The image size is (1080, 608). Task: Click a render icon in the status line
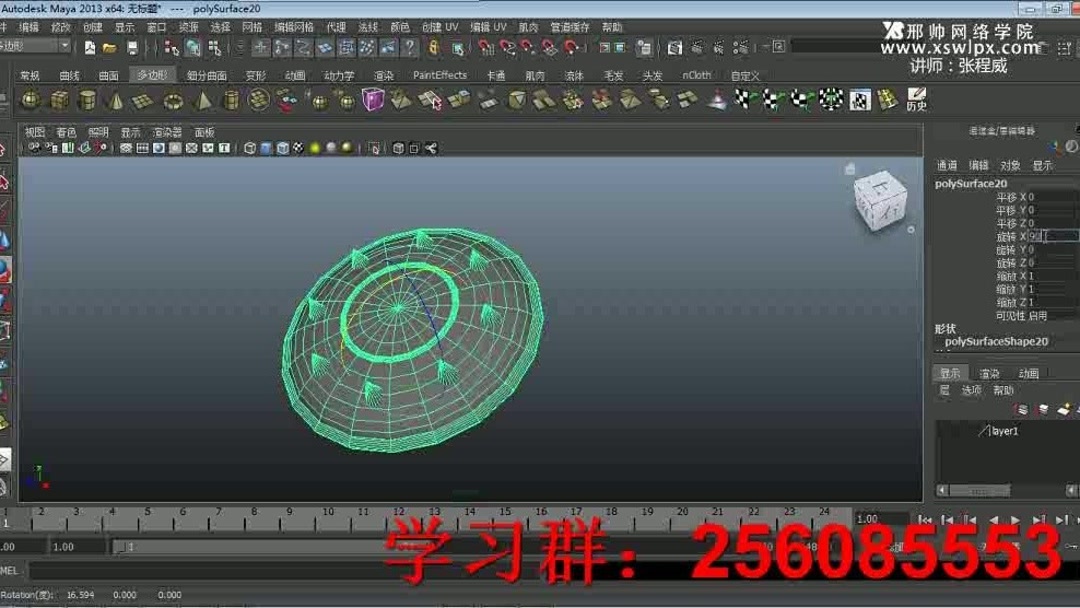675,46
